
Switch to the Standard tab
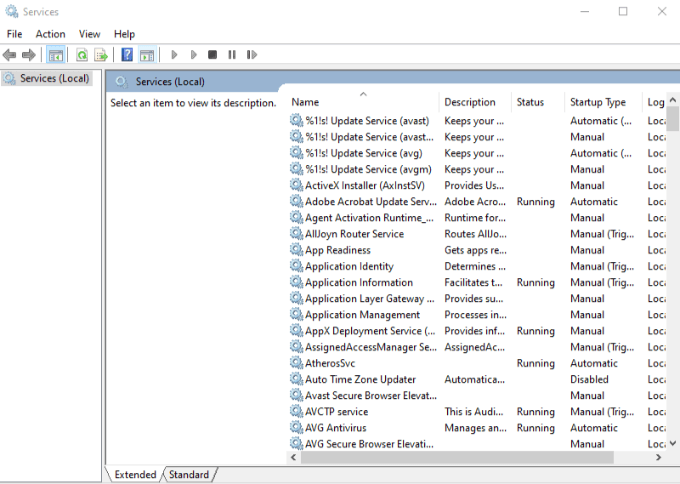click(189, 474)
